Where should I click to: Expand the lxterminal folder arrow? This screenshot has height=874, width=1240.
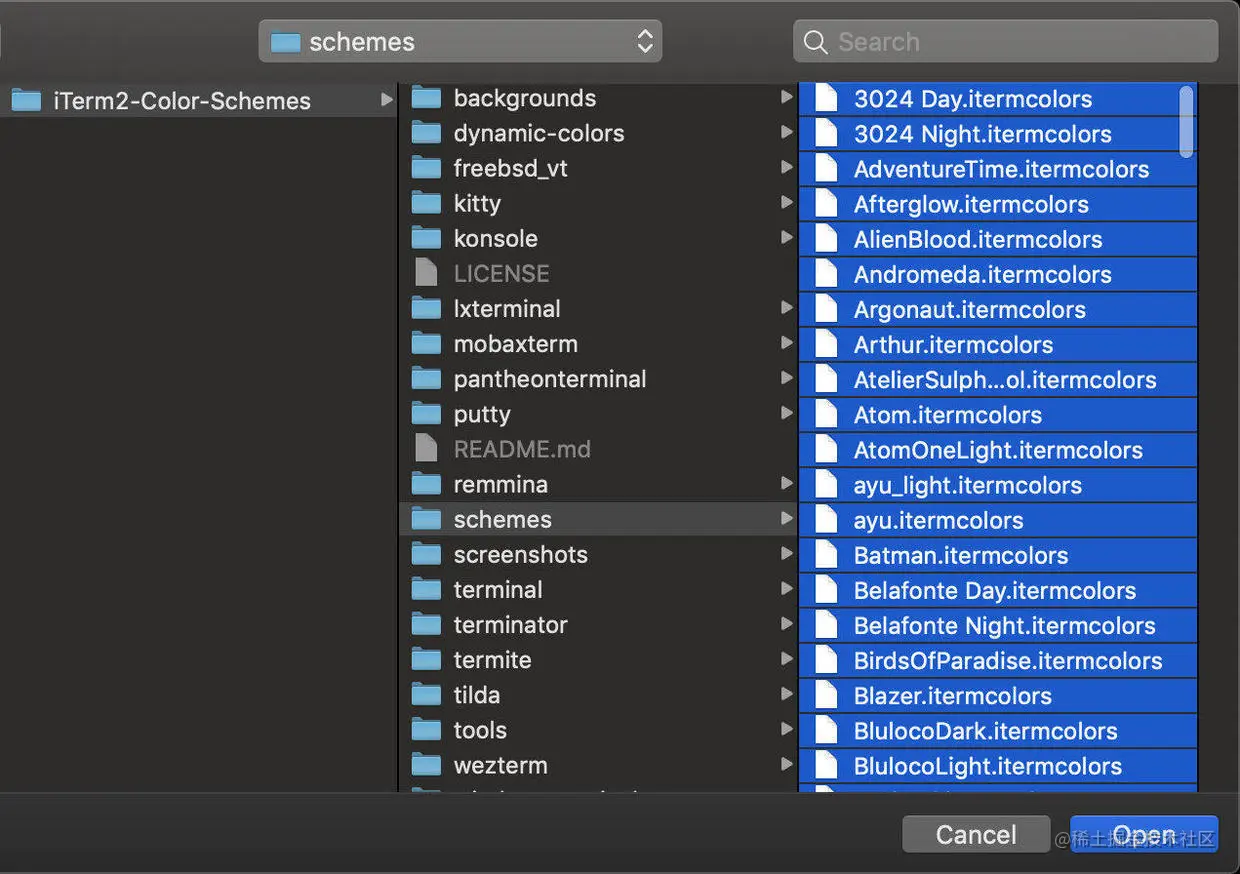coord(787,308)
